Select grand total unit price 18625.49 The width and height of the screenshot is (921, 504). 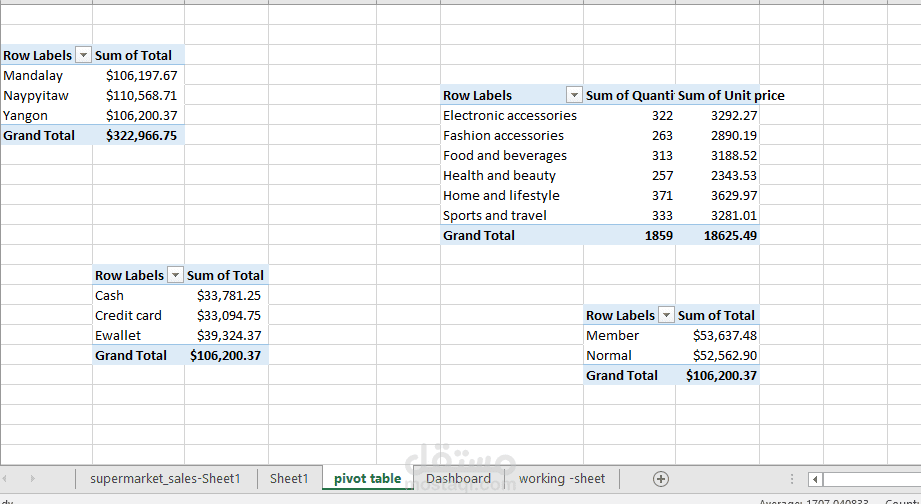pyautogui.click(x=717, y=236)
